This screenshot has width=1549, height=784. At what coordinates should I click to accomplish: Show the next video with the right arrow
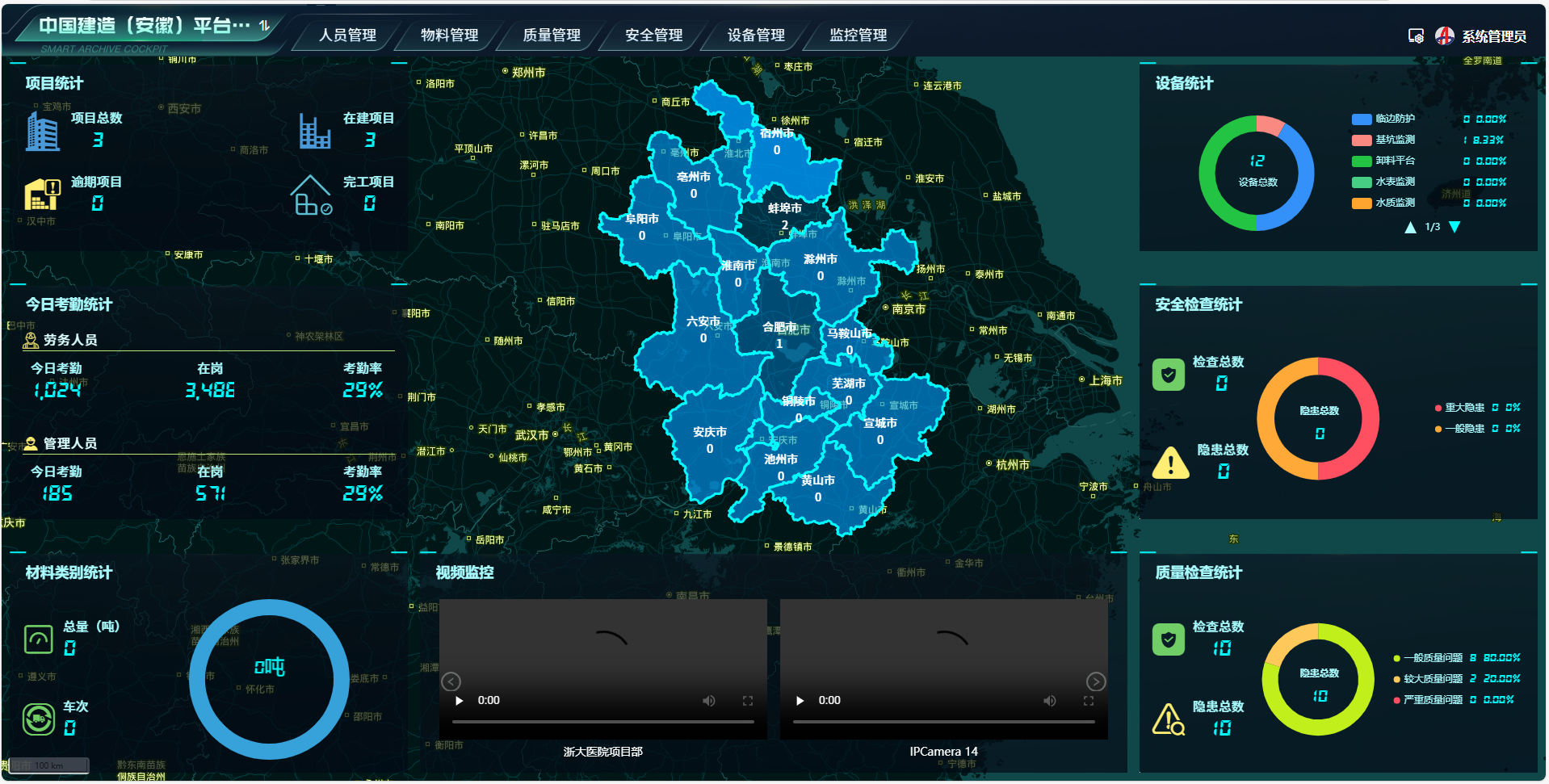[x=1095, y=681]
